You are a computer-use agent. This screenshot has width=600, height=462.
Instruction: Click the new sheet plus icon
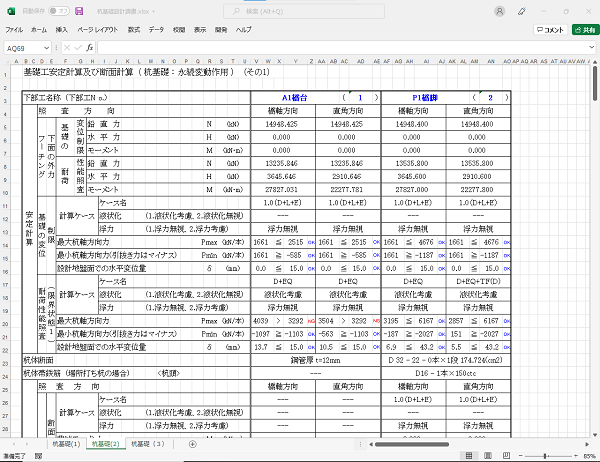192,444
